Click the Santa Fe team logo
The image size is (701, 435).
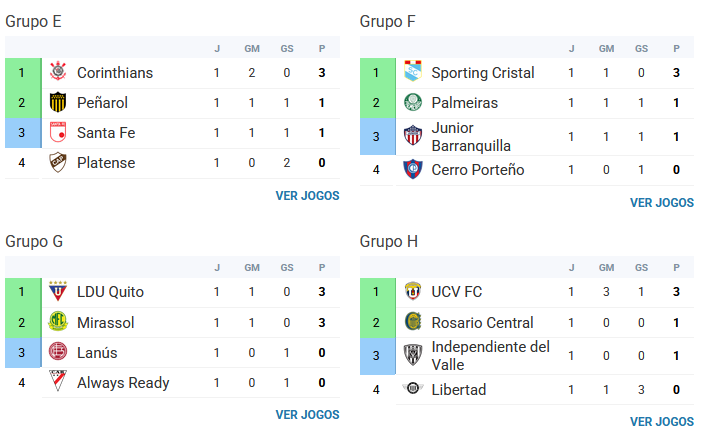click(58, 132)
